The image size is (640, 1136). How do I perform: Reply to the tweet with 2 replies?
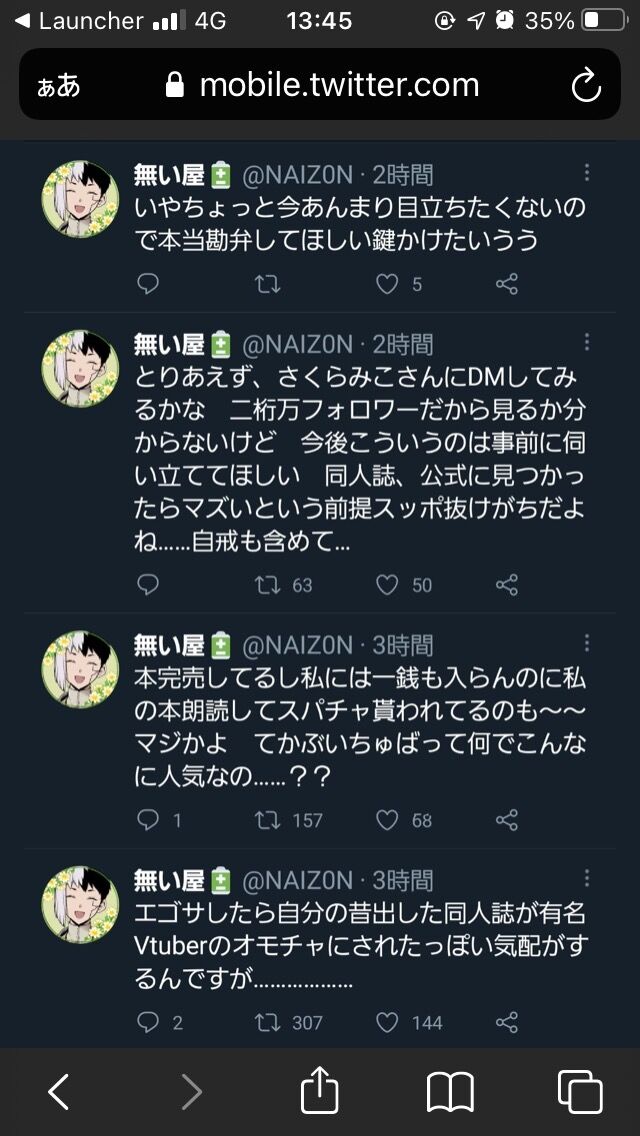pyautogui.click(x=147, y=1022)
